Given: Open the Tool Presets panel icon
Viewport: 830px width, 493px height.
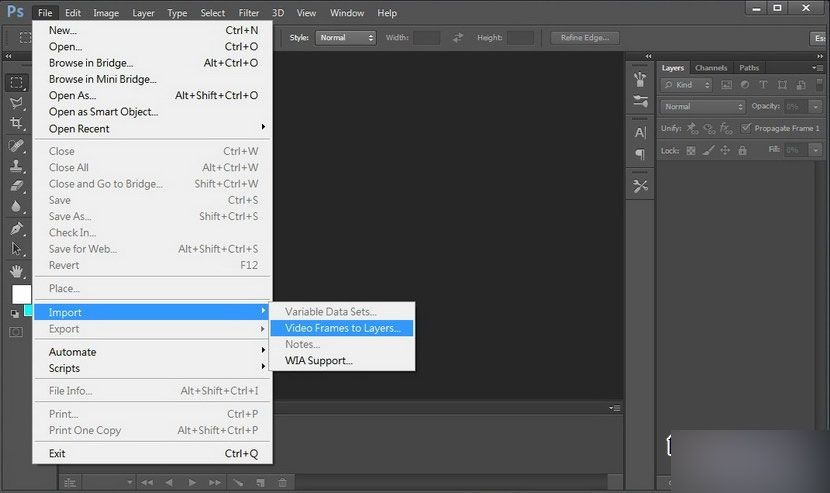Looking at the screenshot, I should tap(640, 186).
